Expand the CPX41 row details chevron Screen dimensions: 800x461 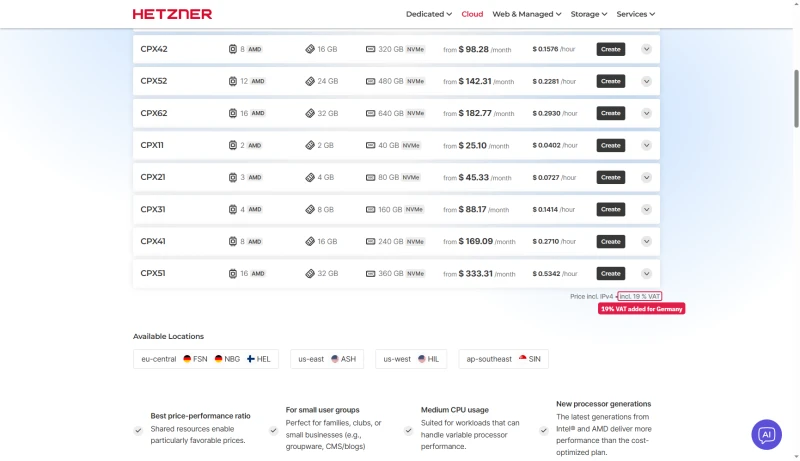click(646, 242)
